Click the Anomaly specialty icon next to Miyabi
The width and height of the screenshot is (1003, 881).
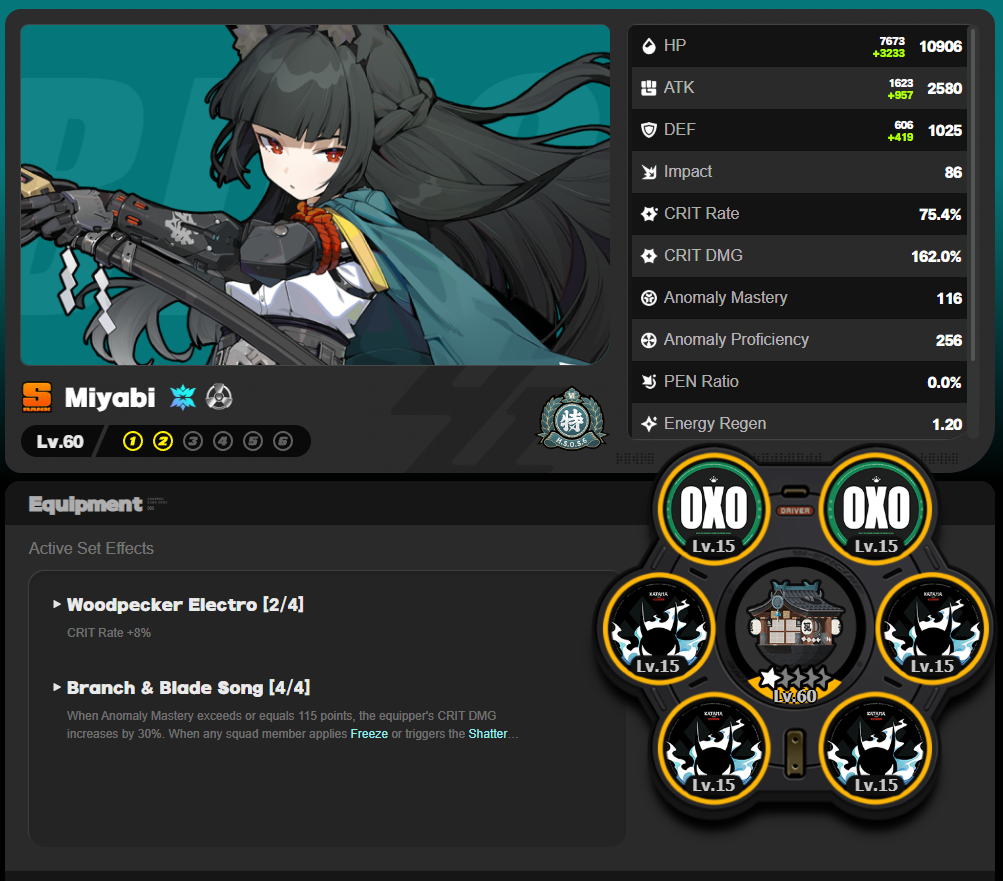[219, 397]
